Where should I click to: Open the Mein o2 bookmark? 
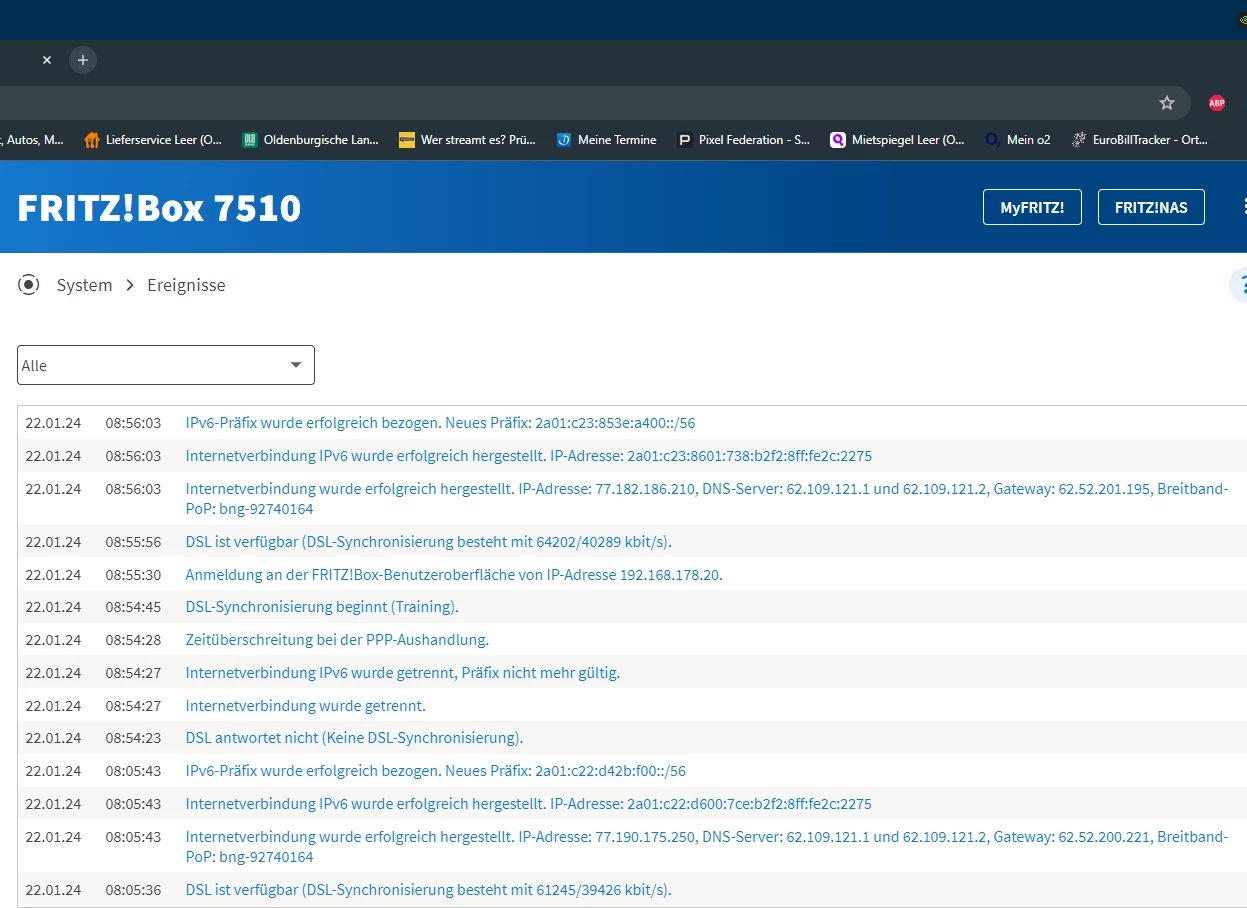1018,140
